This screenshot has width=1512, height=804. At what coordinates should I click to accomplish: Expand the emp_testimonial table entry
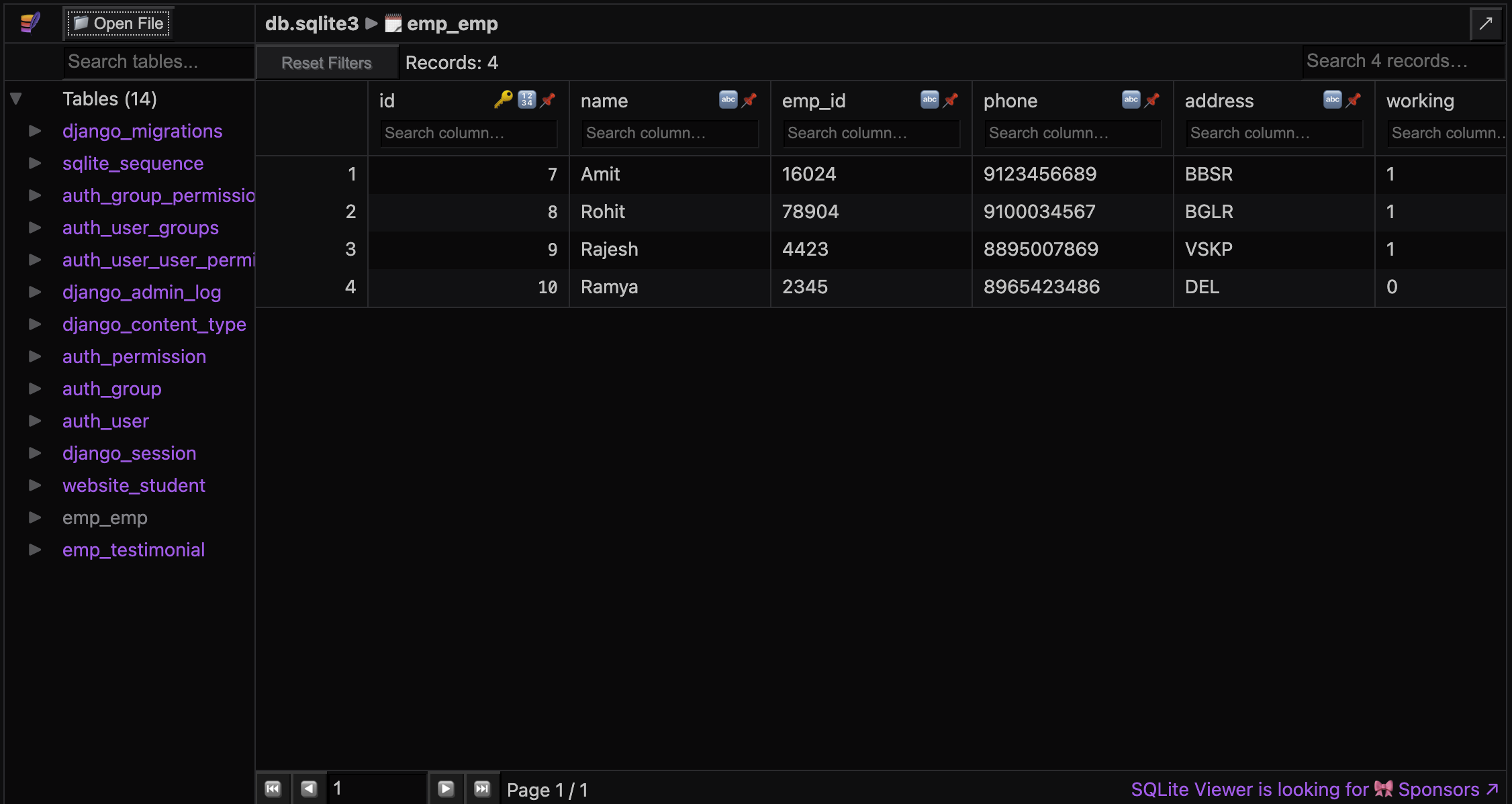pyautogui.click(x=35, y=549)
